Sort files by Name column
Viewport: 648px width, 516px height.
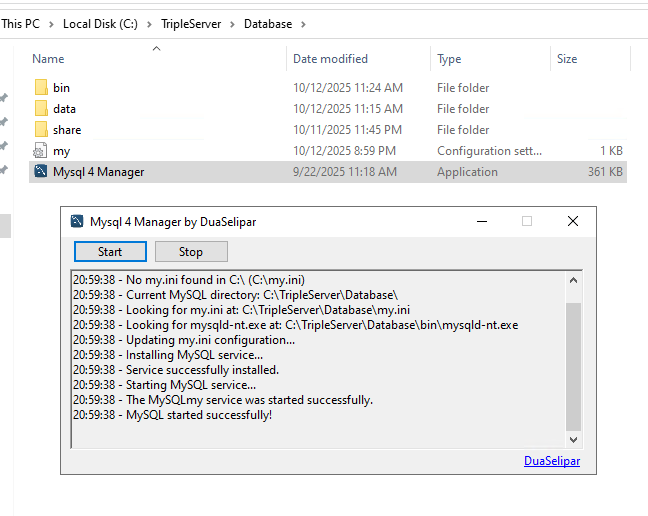tap(48, 59)
